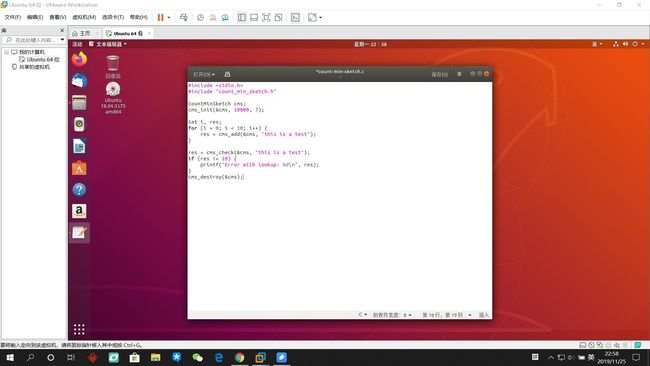This screenshot has width=650, height=366.
Task: Change the C language highlight mode
Action: (x=363, y=315)
